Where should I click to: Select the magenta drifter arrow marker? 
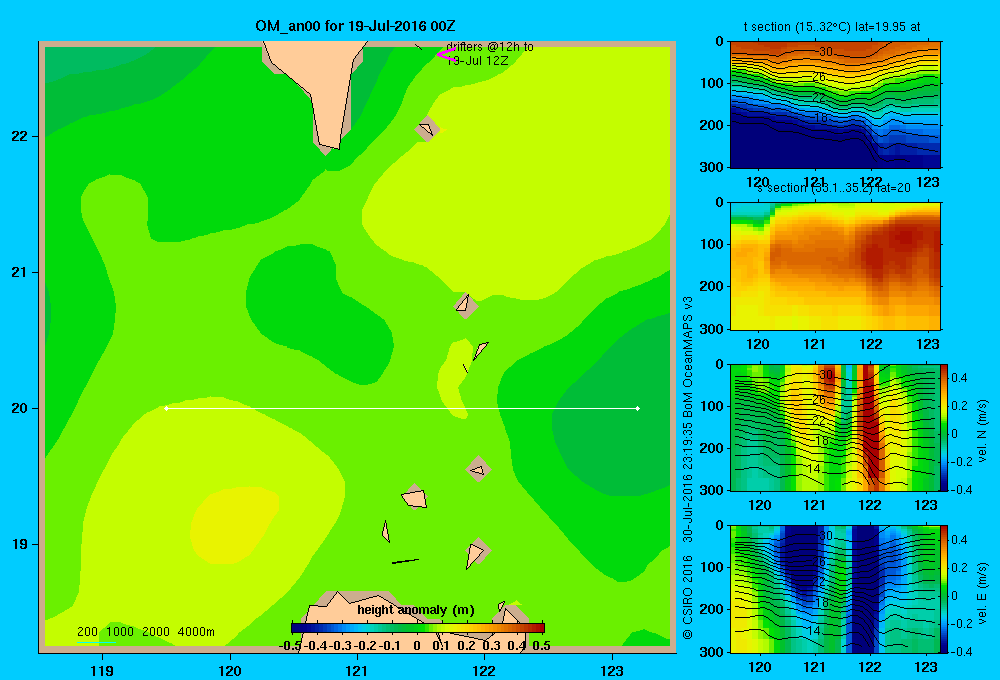point(446,55)
